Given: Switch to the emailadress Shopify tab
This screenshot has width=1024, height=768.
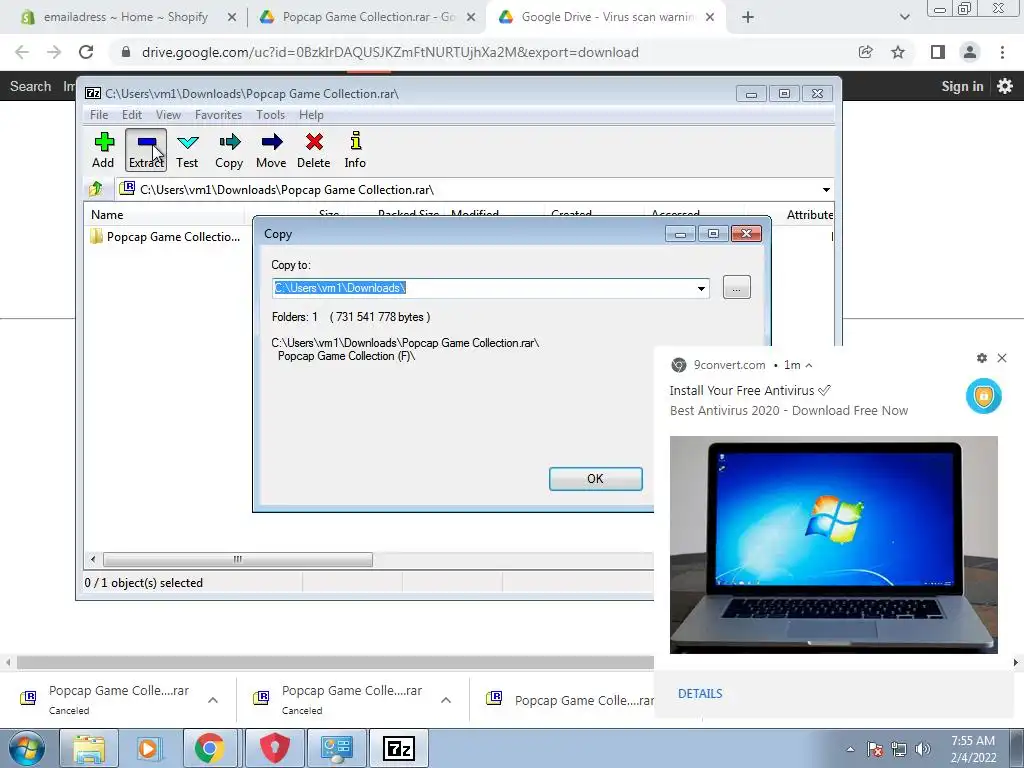Looking at the screenshot, I should (125, 18).
